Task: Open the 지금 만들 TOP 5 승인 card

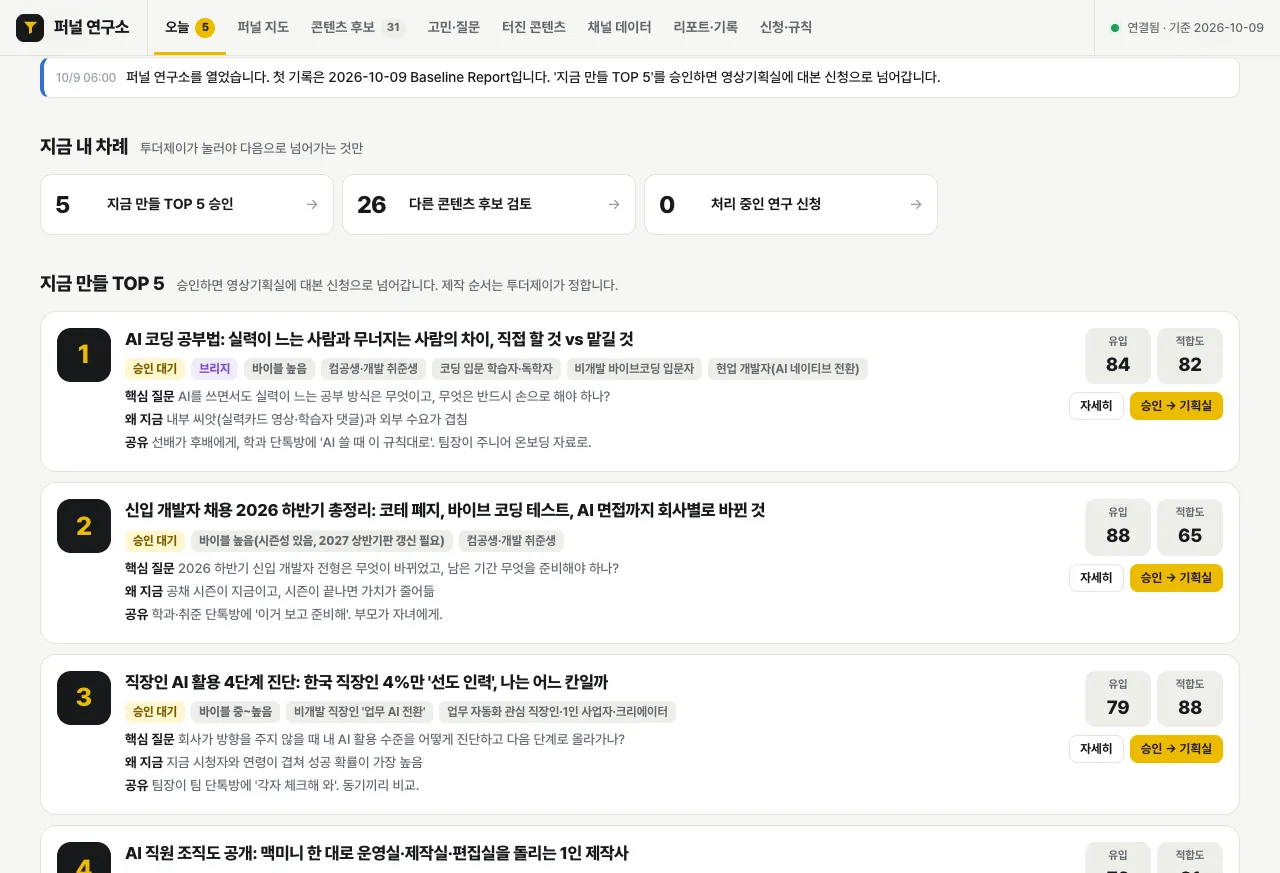Action: click(187, 204)
